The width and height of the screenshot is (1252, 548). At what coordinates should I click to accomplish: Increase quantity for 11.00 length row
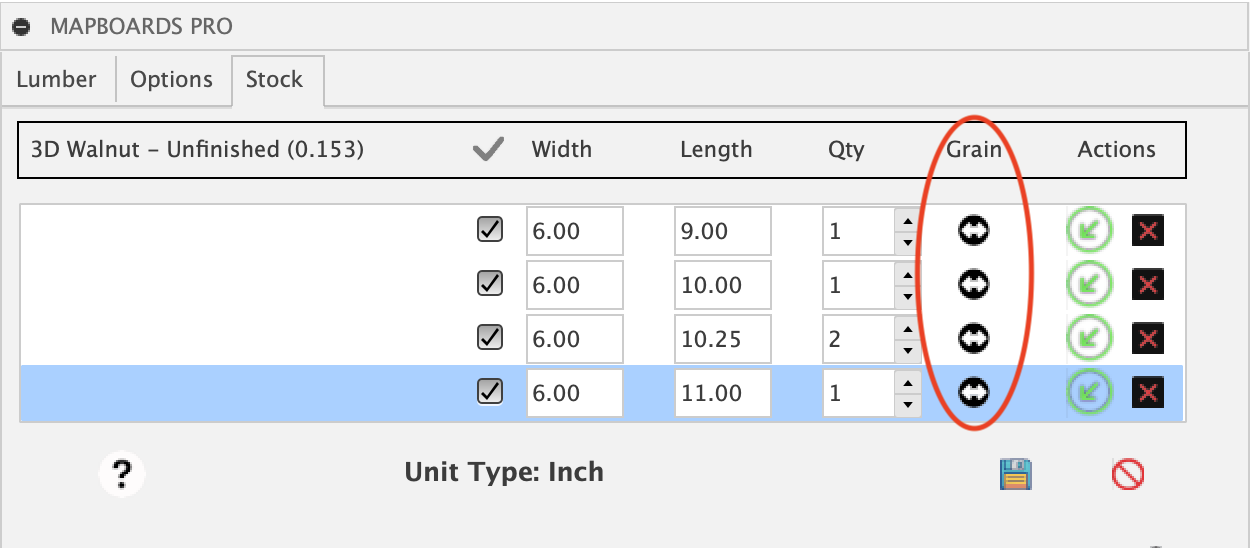pyautogui.click(x=907, y=383)
